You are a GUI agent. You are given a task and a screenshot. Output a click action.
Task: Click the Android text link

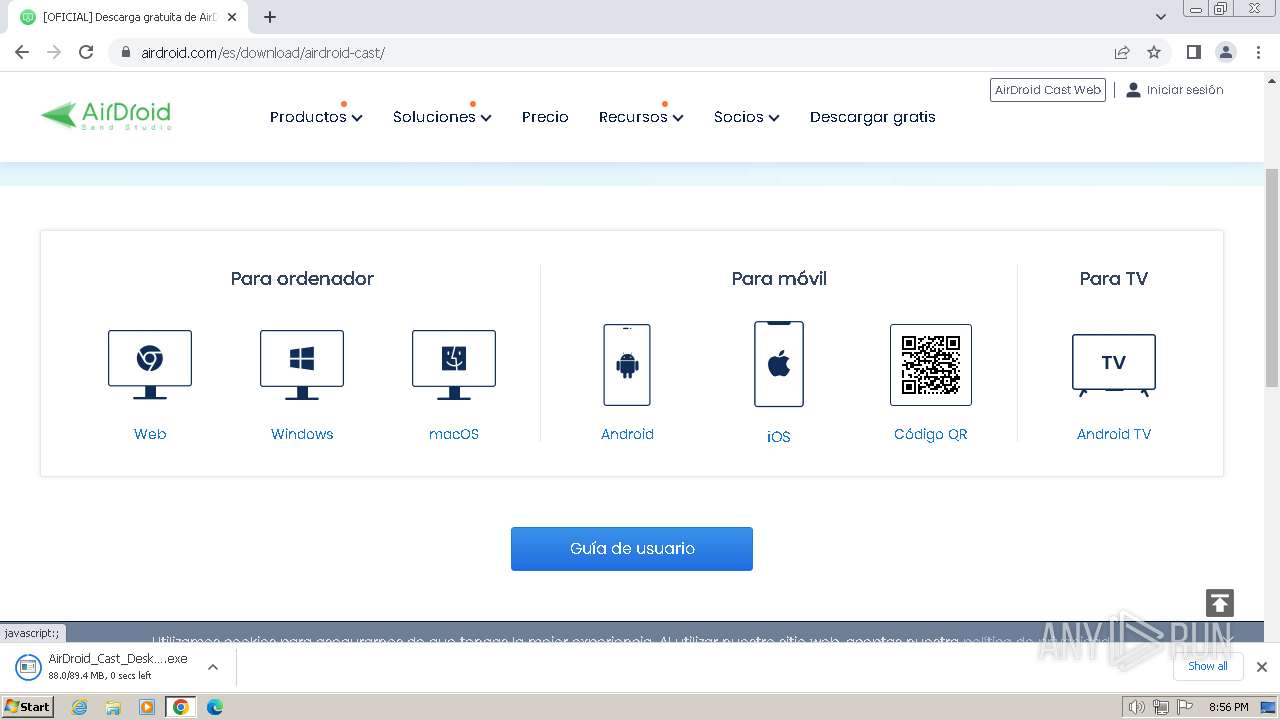point(627,434)
